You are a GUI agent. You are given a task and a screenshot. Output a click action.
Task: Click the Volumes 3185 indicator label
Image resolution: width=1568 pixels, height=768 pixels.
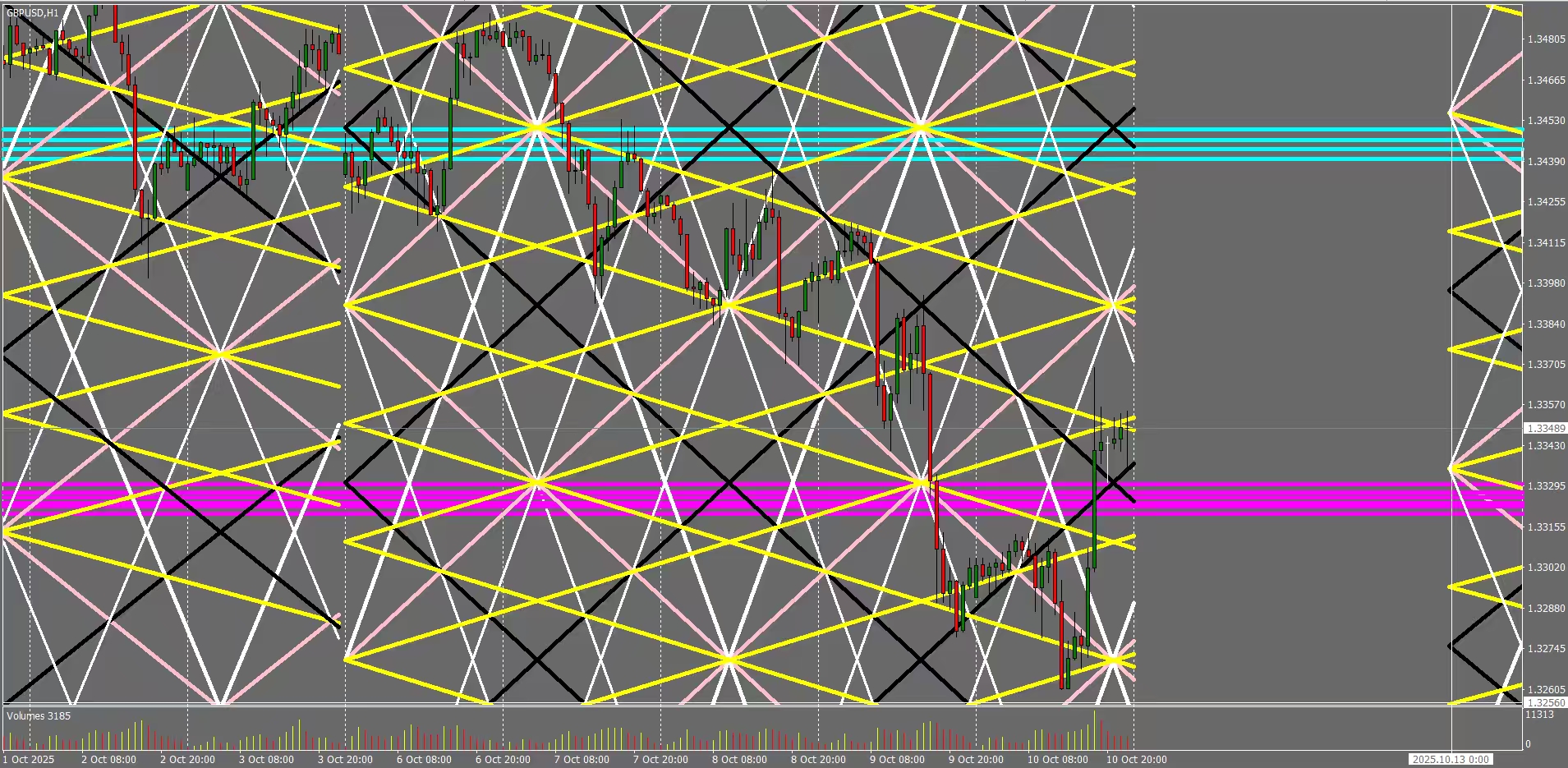click(39, 716)
